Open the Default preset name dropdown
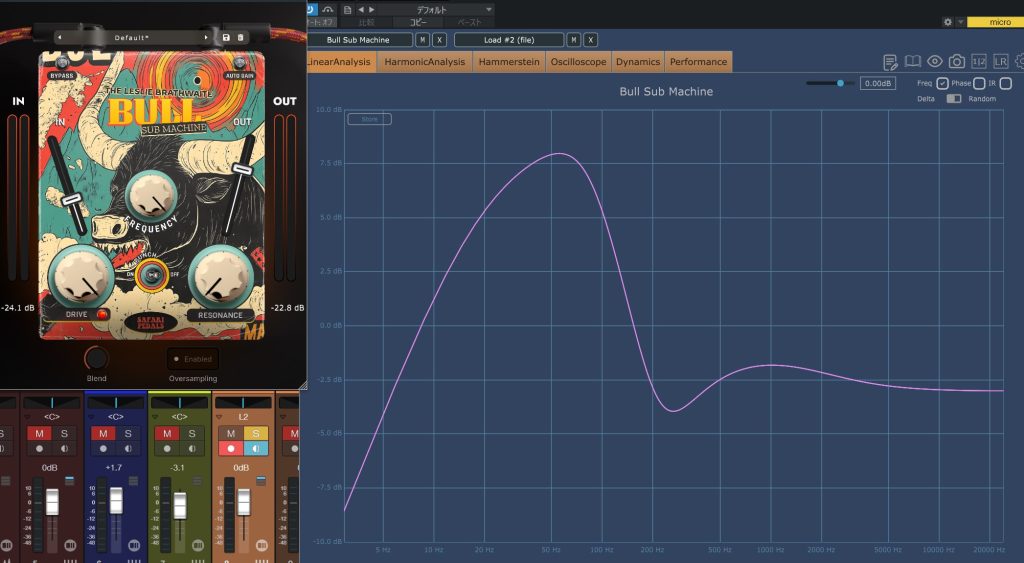The image size is (1024, 563). tap(131, 37)
